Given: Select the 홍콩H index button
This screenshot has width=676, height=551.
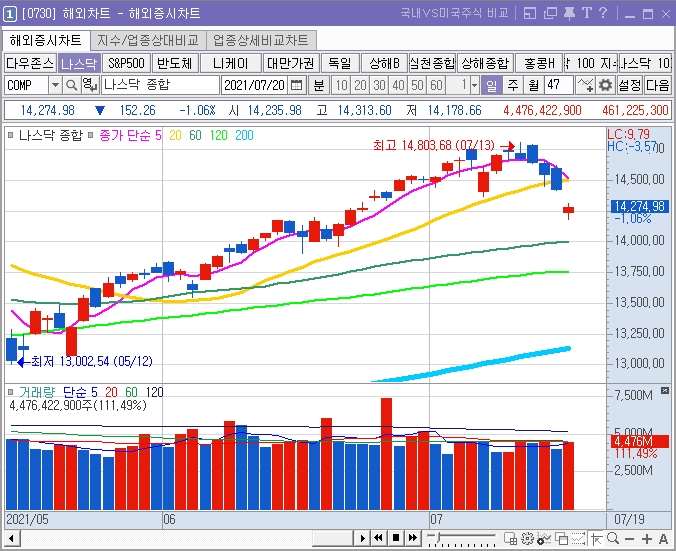Looking at the screenshot, I should 539,63.
